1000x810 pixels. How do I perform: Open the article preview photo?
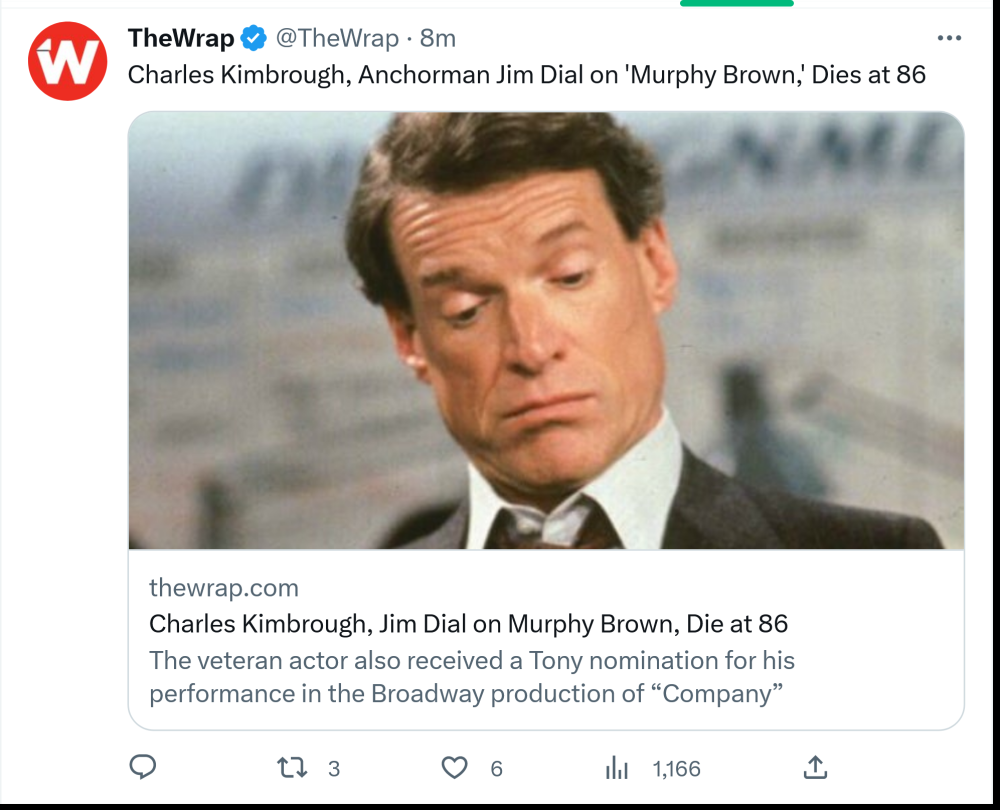546,330
